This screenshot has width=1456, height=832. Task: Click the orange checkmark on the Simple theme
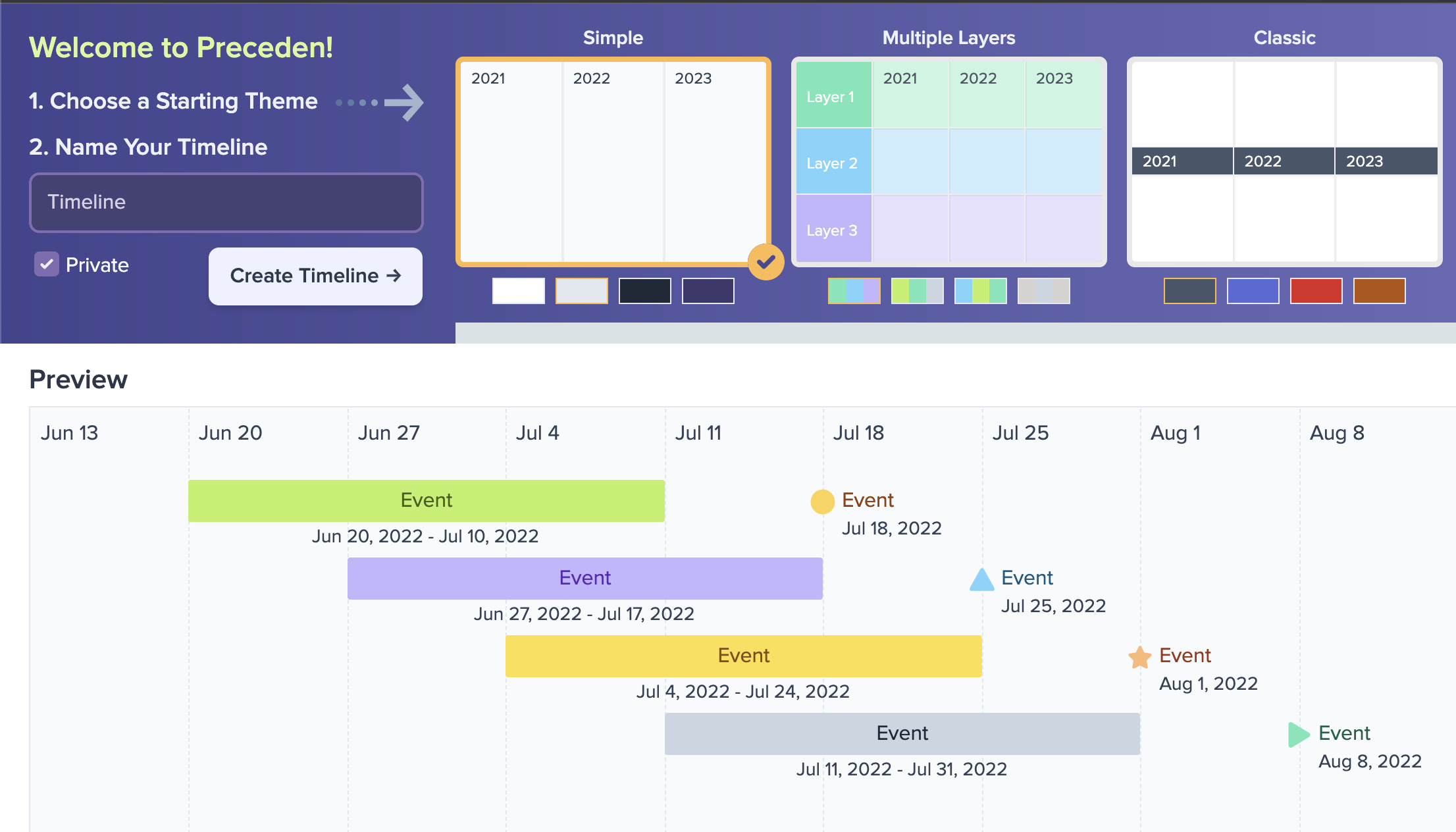pos(765,261)
